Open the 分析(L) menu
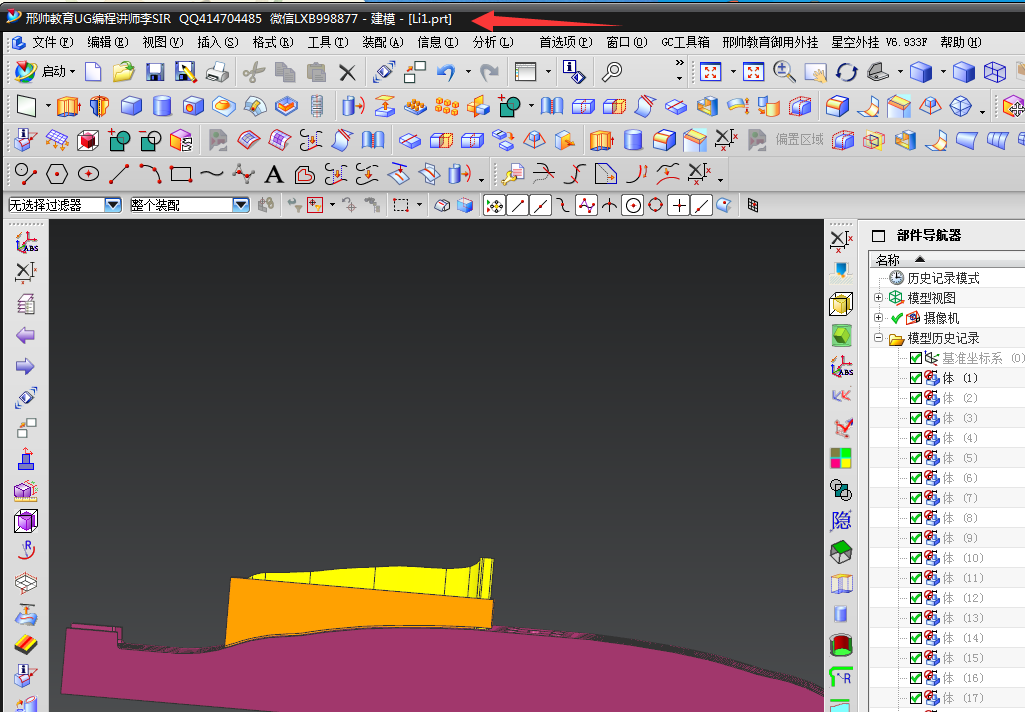Screen dimensions: 1025x712 pyautogui.click(x=492, y=42)
